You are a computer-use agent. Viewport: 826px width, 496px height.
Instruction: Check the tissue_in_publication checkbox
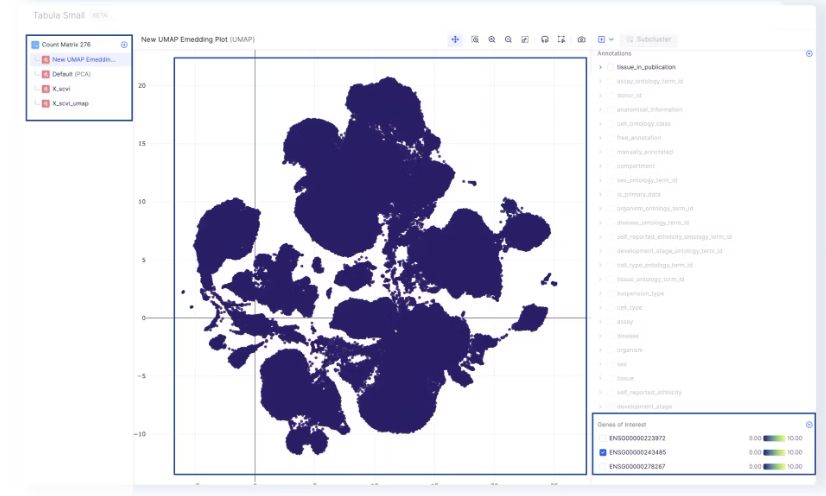point(611,67)
